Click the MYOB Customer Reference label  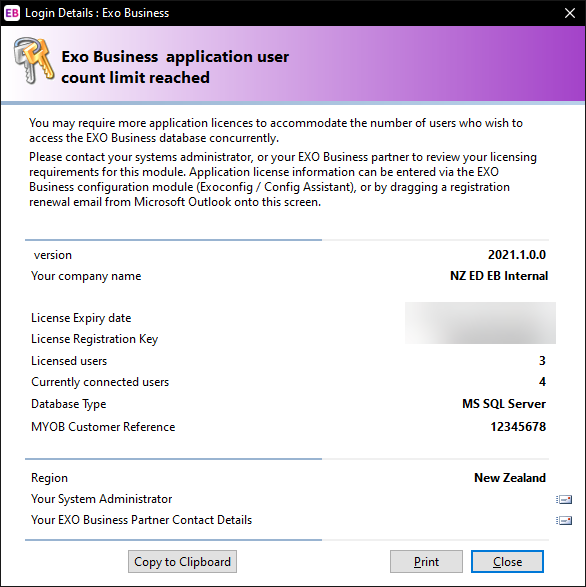(103, 427)
